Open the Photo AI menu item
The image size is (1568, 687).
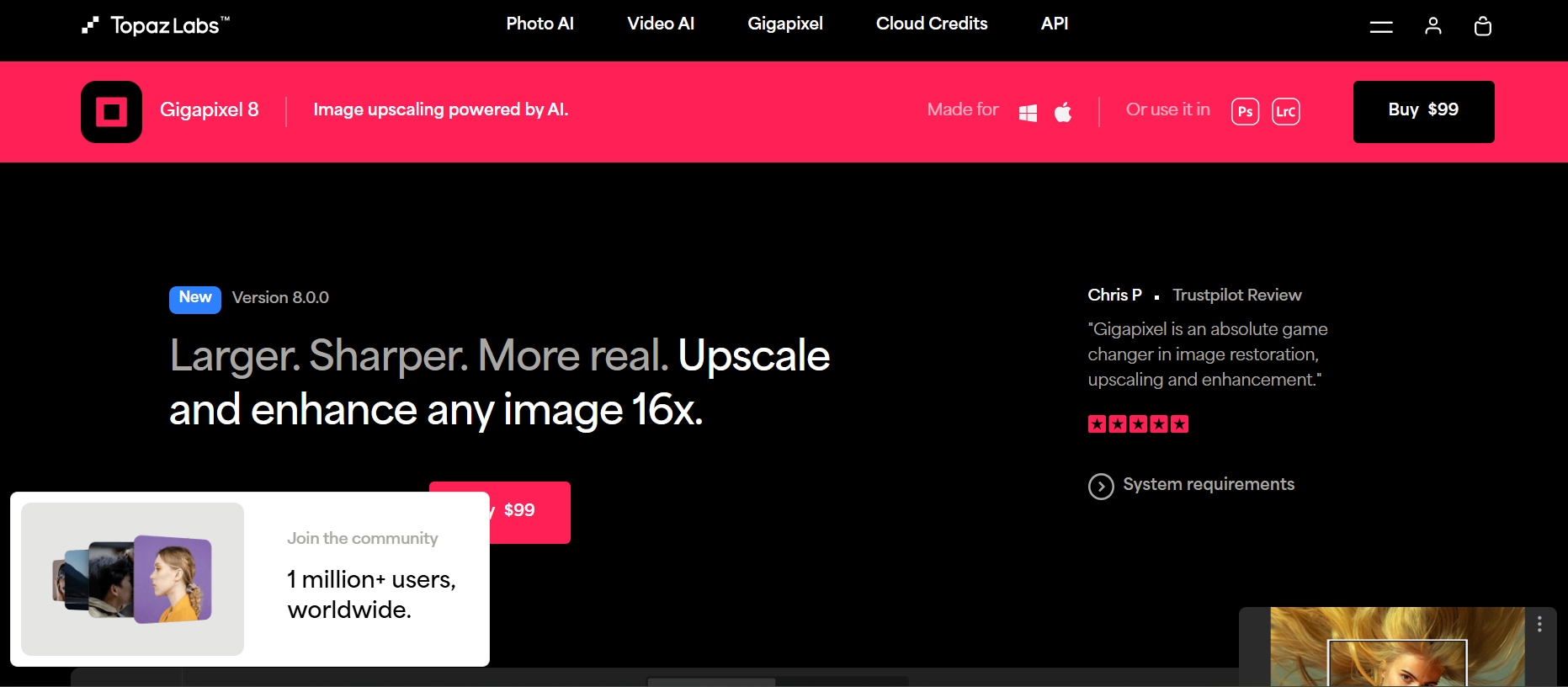pyautogui.click(x=539, y=24)
